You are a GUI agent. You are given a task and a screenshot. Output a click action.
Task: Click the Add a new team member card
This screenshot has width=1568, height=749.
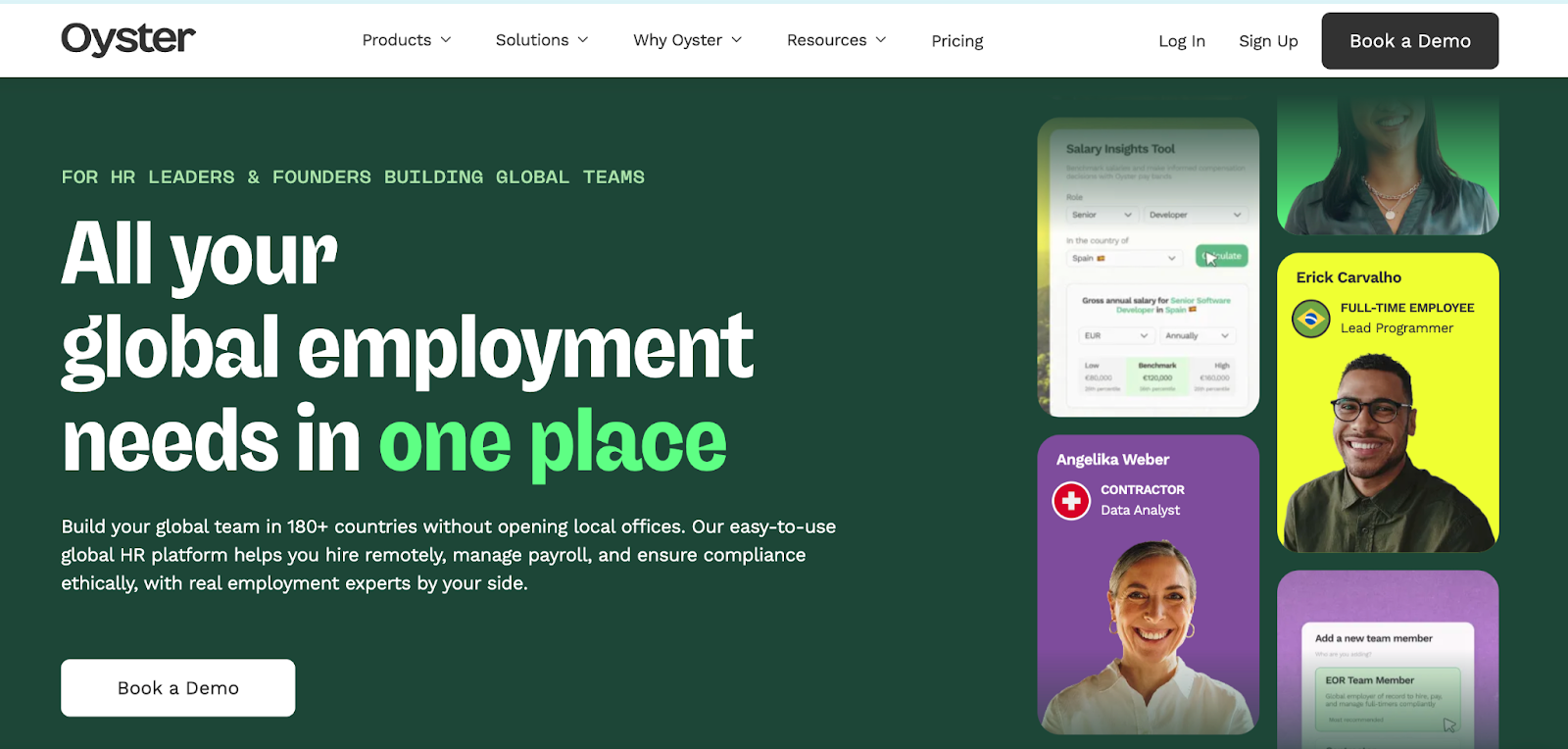coord(1388,660)
